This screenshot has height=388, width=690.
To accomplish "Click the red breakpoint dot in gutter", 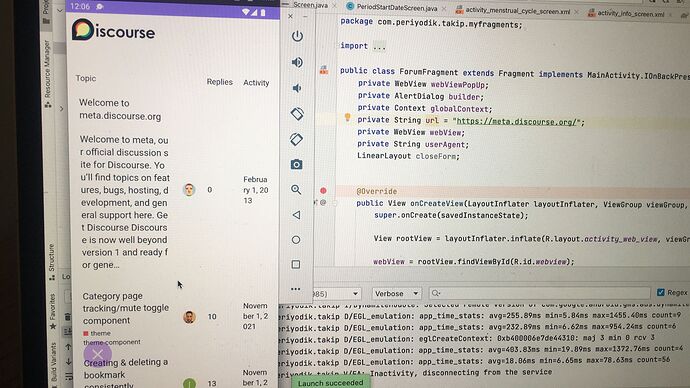I will 323,190.
